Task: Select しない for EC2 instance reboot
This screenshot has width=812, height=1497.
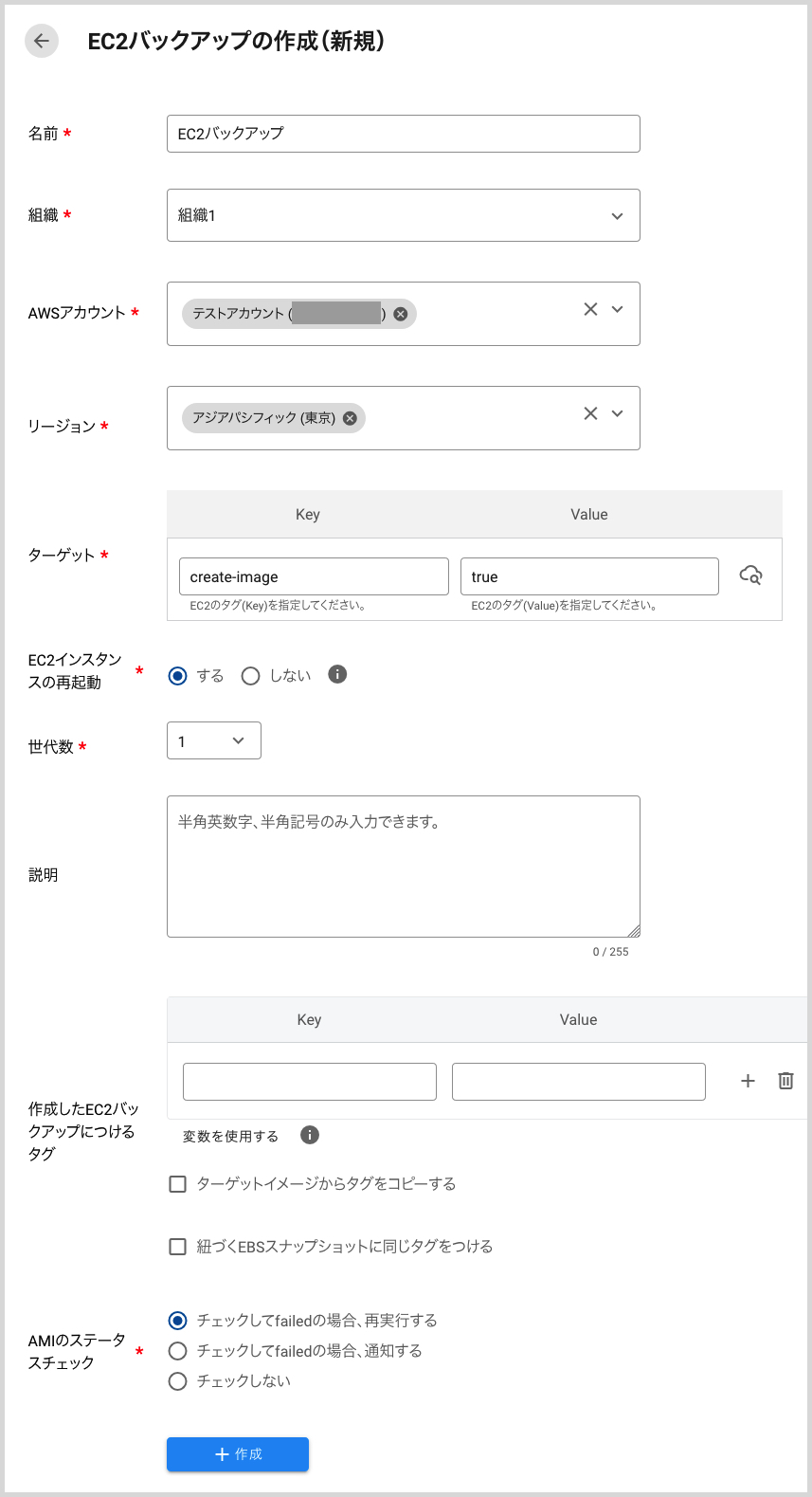Action: [x=251, y=676]
